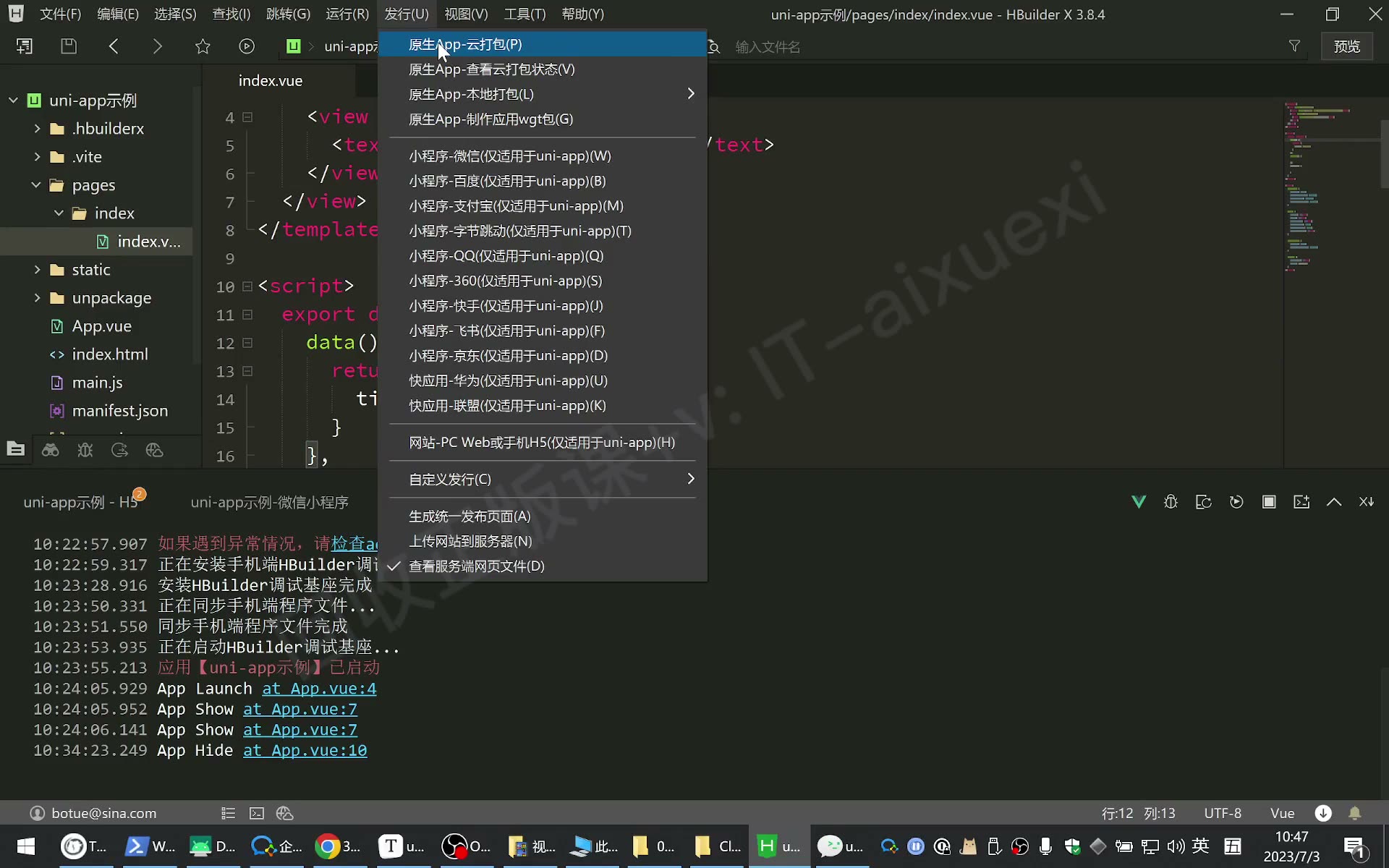Collapse console with the up chevron icon

pos(1334,502)
